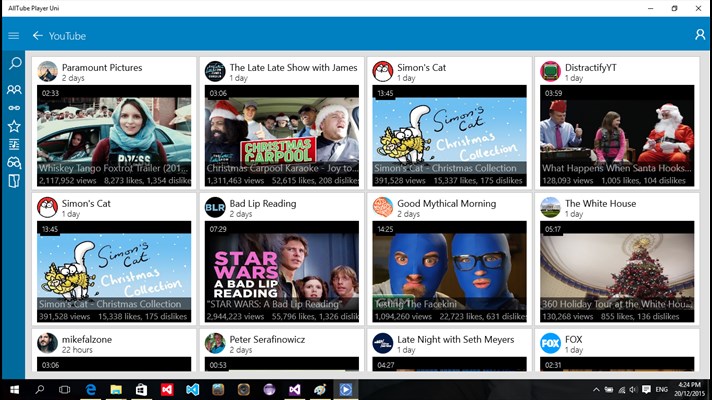Open the ENG language indicator in tray

(662, 390)
